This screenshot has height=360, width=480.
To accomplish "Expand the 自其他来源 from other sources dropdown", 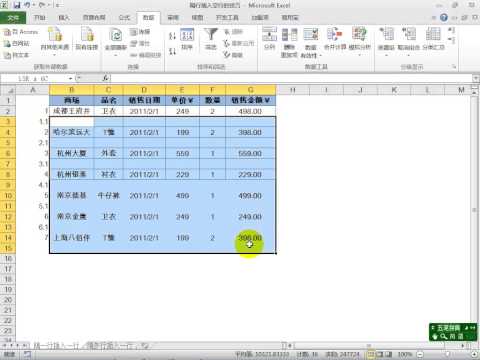I will [54, 54].
